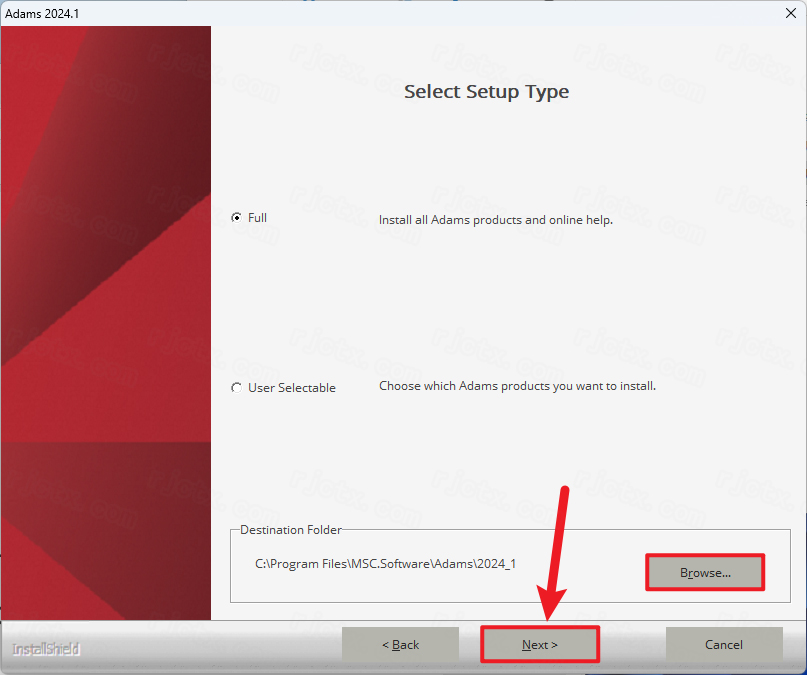Select the Full setup radio button
The height and width of the screenshot is (675, 807).
click(236, 218)
